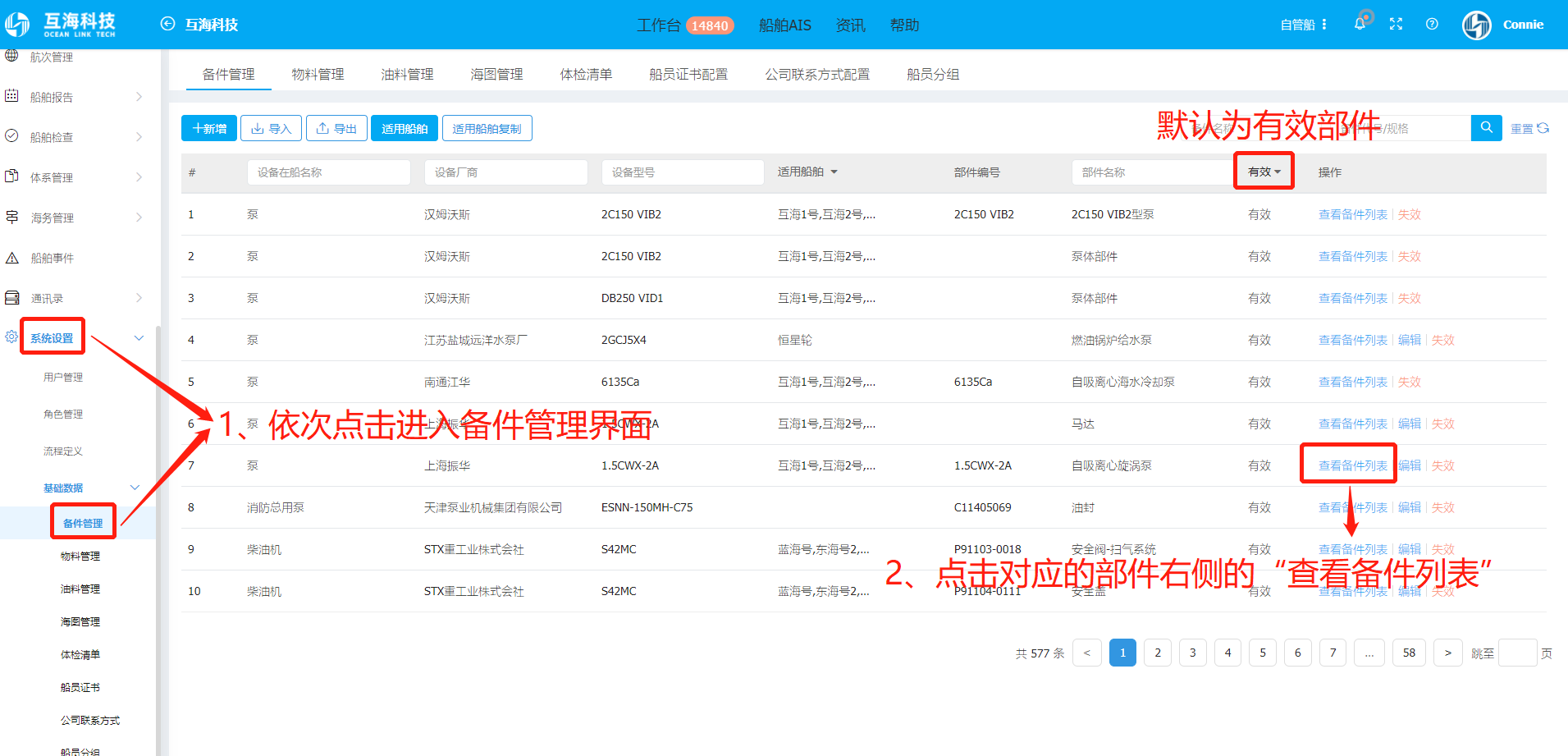Open 海务管理 sidebar icon
The height and width of the screenshot is (756, 1568).
coord(11,217)
